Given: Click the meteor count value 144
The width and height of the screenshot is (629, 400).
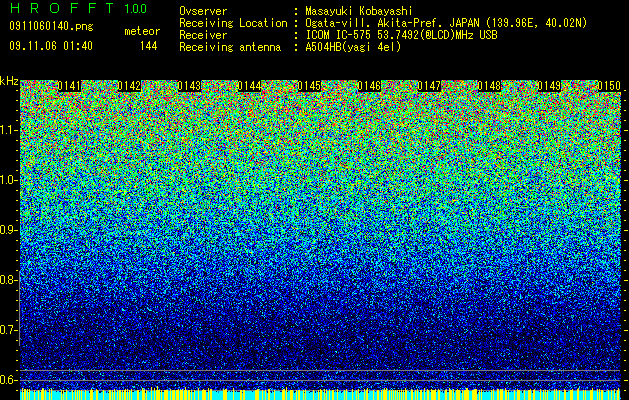Looking at the screenshot, I should [148, 46].
